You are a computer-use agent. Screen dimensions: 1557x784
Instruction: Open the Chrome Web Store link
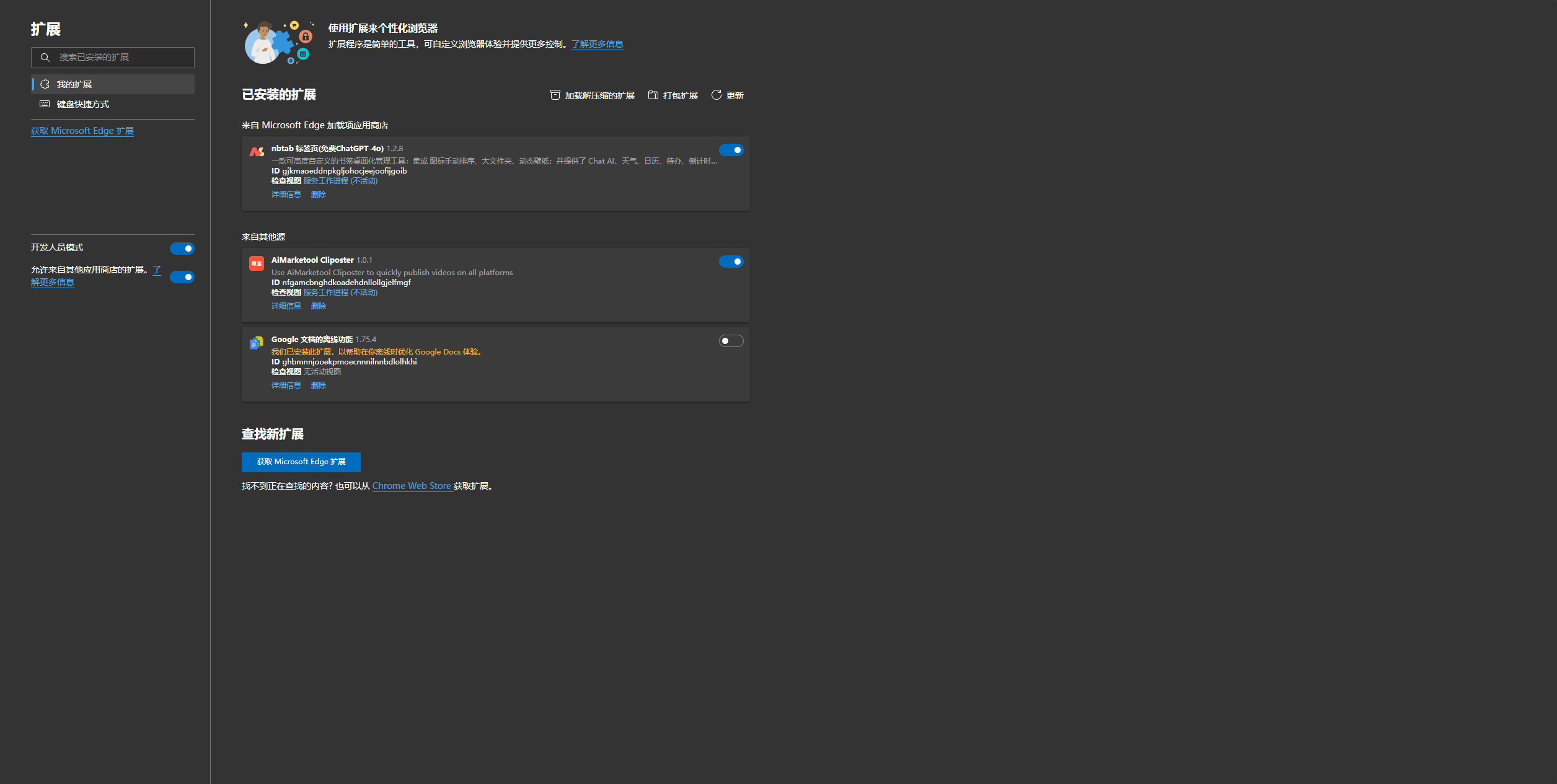click(x=412, y=486)
